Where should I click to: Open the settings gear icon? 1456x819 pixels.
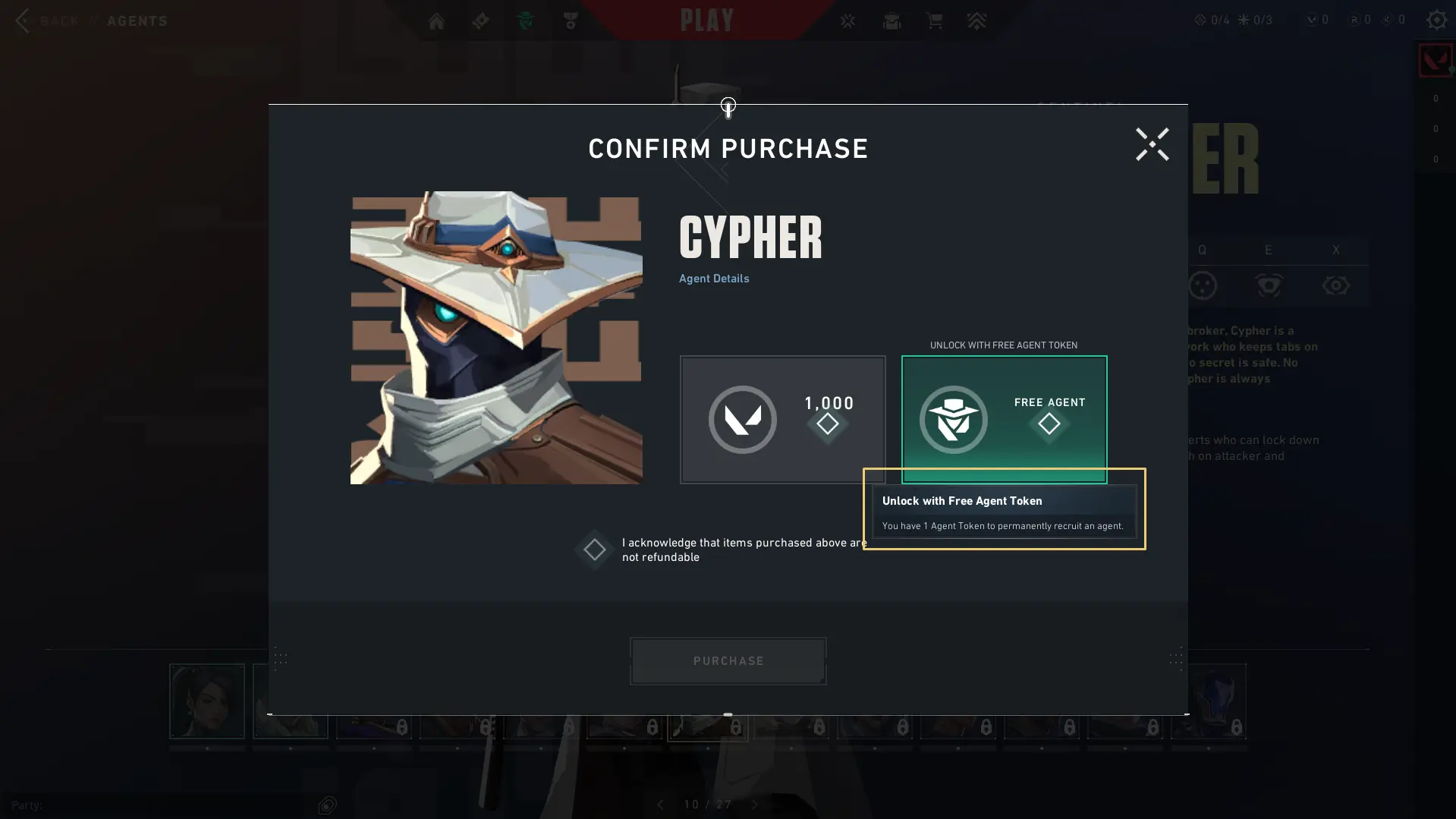point(1436,20)
